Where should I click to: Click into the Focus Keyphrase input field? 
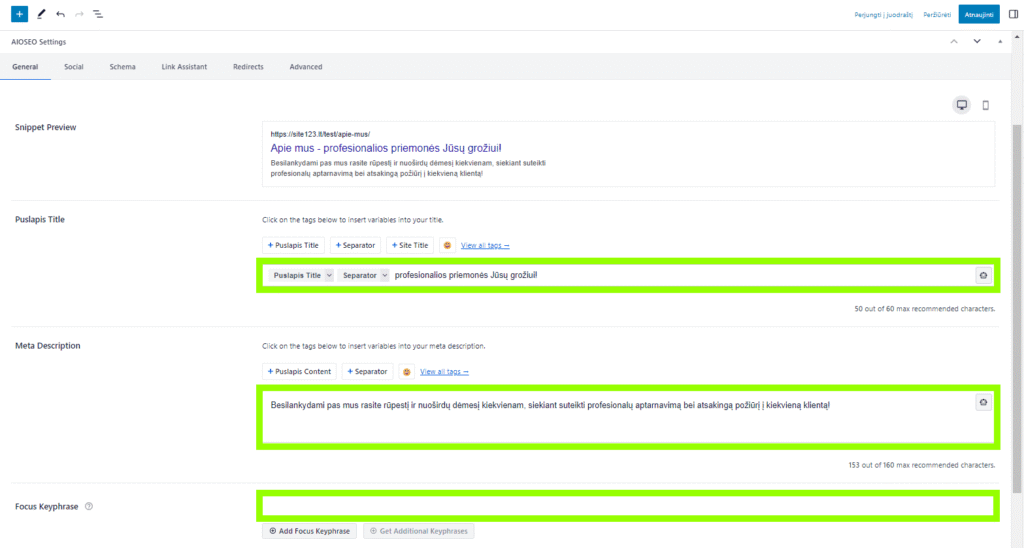(627, 507)
